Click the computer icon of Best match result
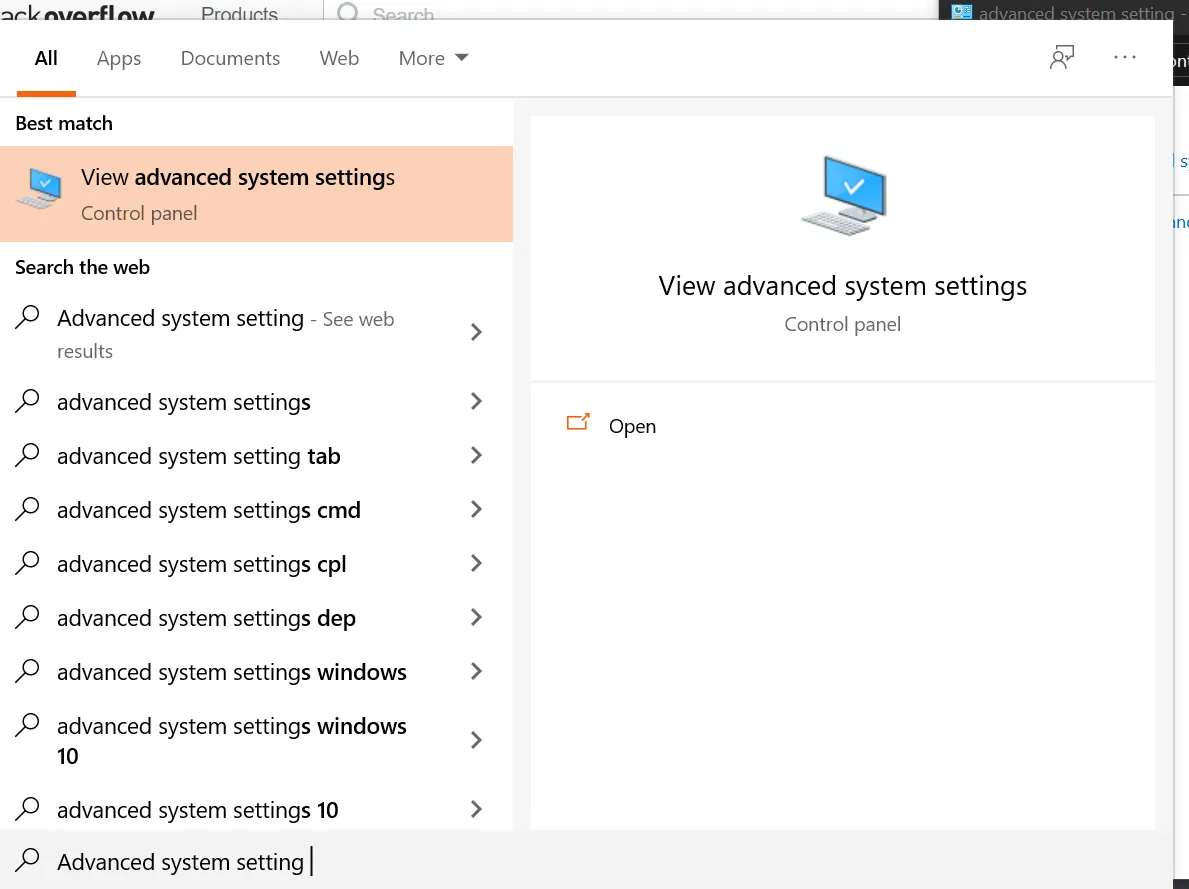The image size is (1189, 889). pyautogui.click(x=40, y=189)
